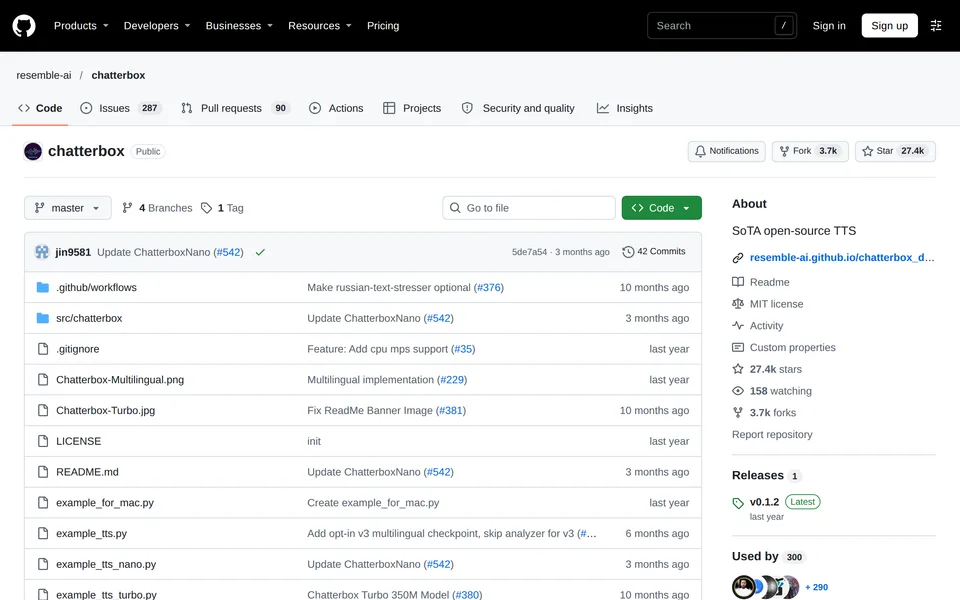Open the 42 Commits history

654,252
